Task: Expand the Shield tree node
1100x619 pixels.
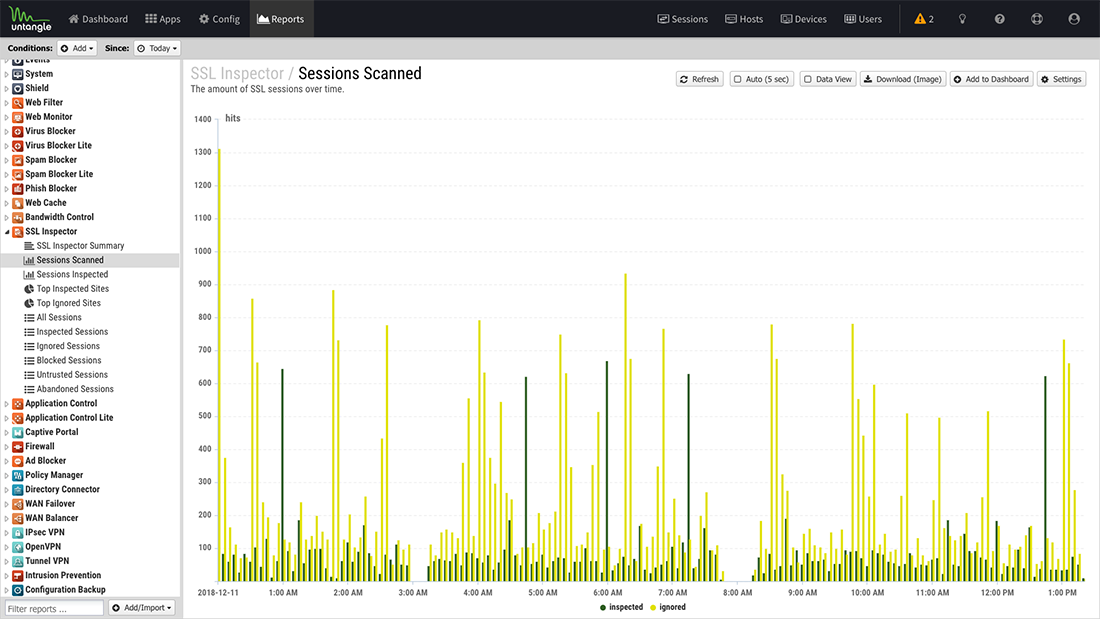Action: [7, 88]
